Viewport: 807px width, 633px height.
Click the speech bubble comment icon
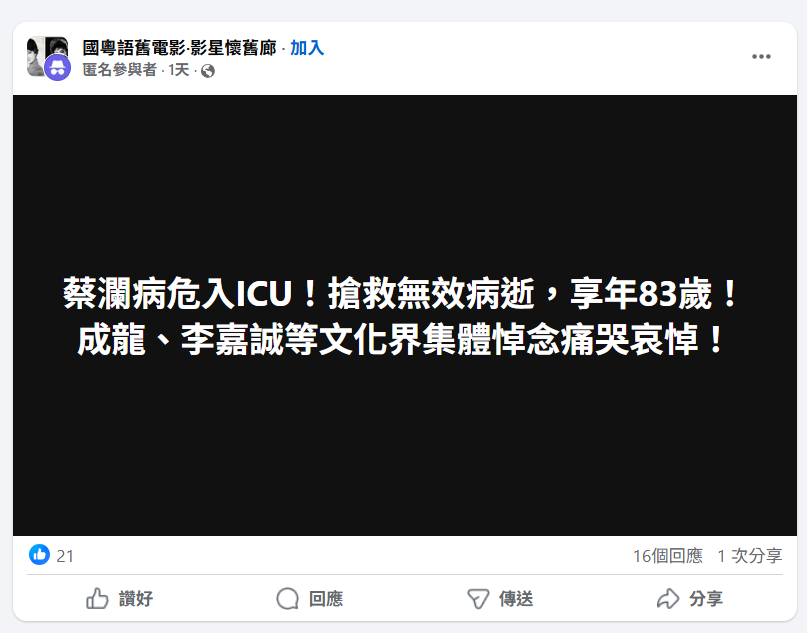click(x=287, y=599)
